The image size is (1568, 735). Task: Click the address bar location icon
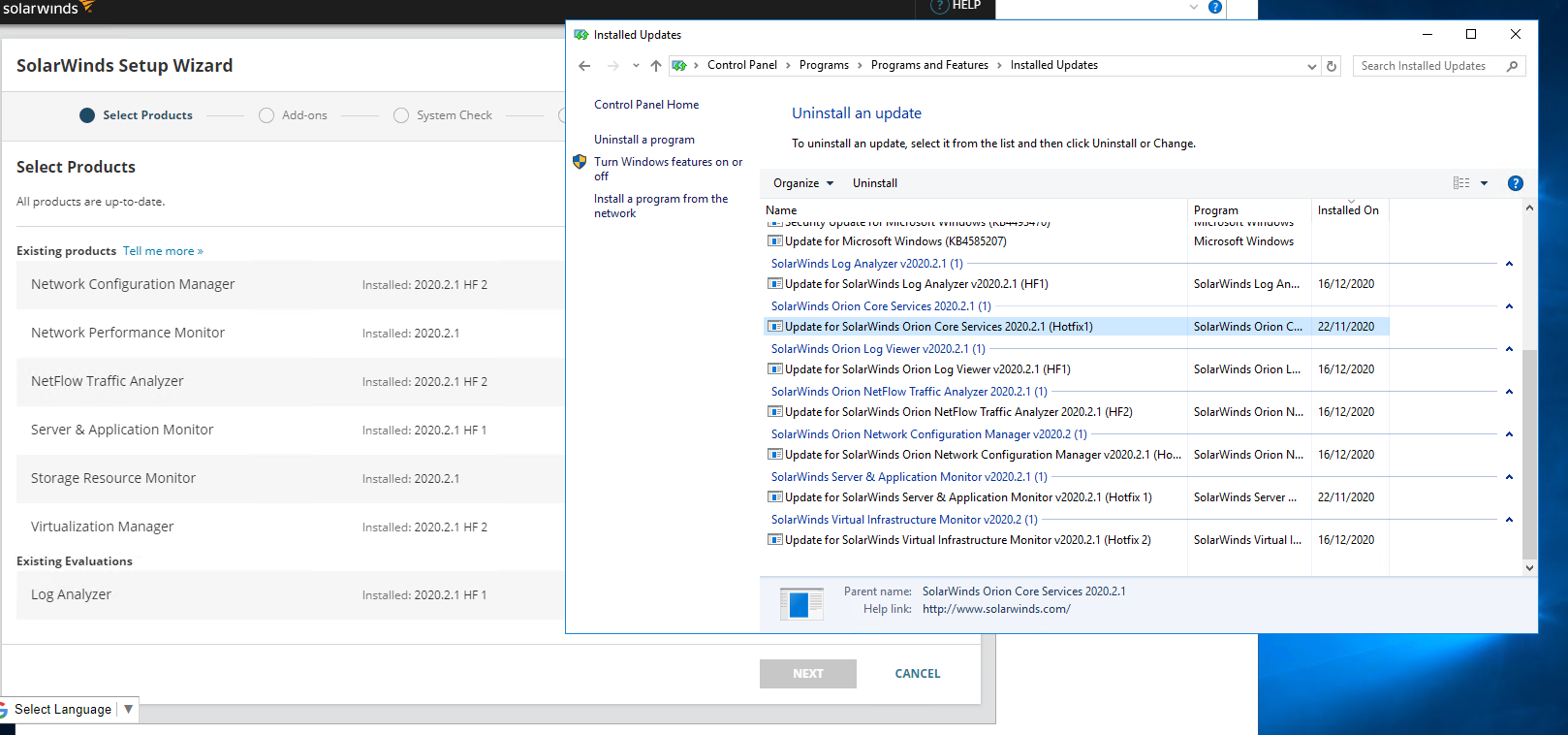point(679,66)
